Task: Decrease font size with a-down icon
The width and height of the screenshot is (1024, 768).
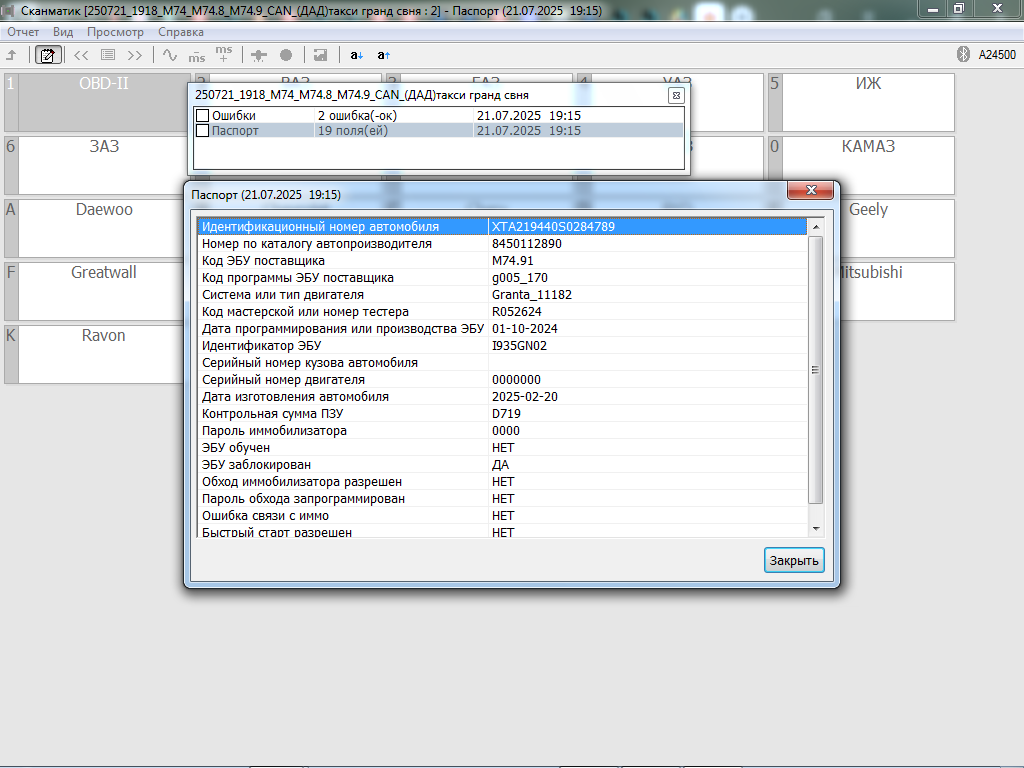Action: point(357,56)
